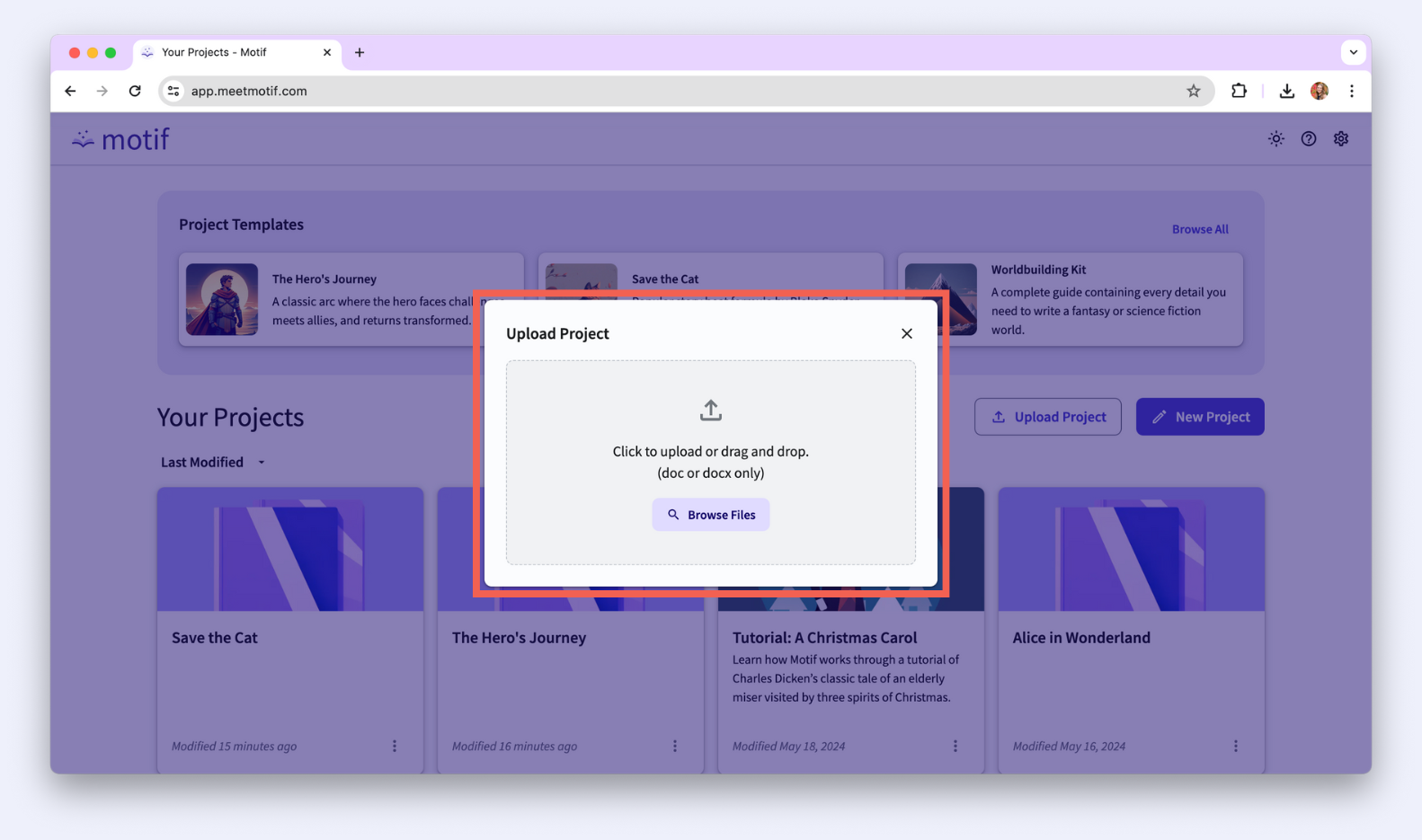Open The Hero's Journey project title
The width and height of the screenshot is (1422, 840).
click(x=519, y=637)
